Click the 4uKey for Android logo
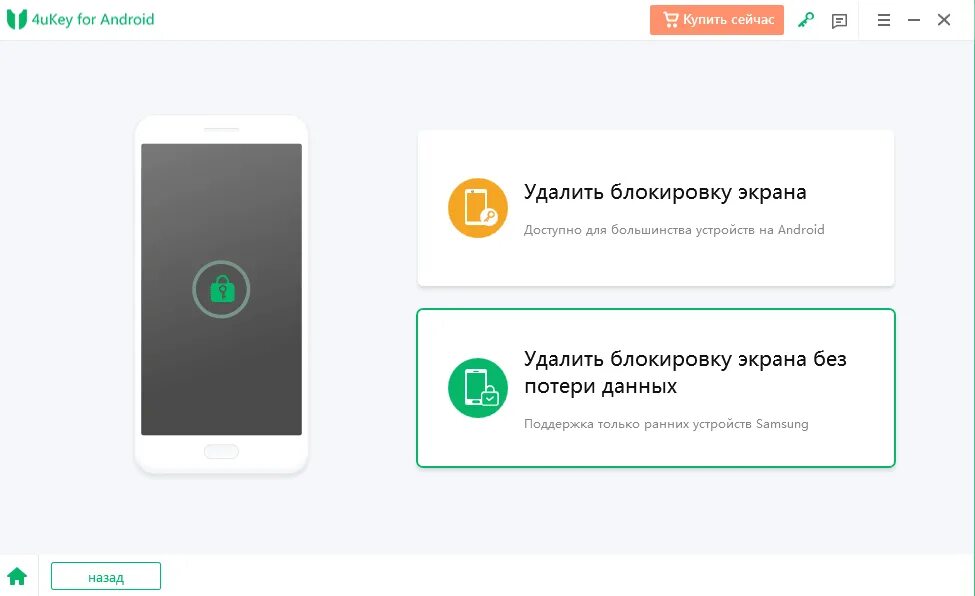 17,19
